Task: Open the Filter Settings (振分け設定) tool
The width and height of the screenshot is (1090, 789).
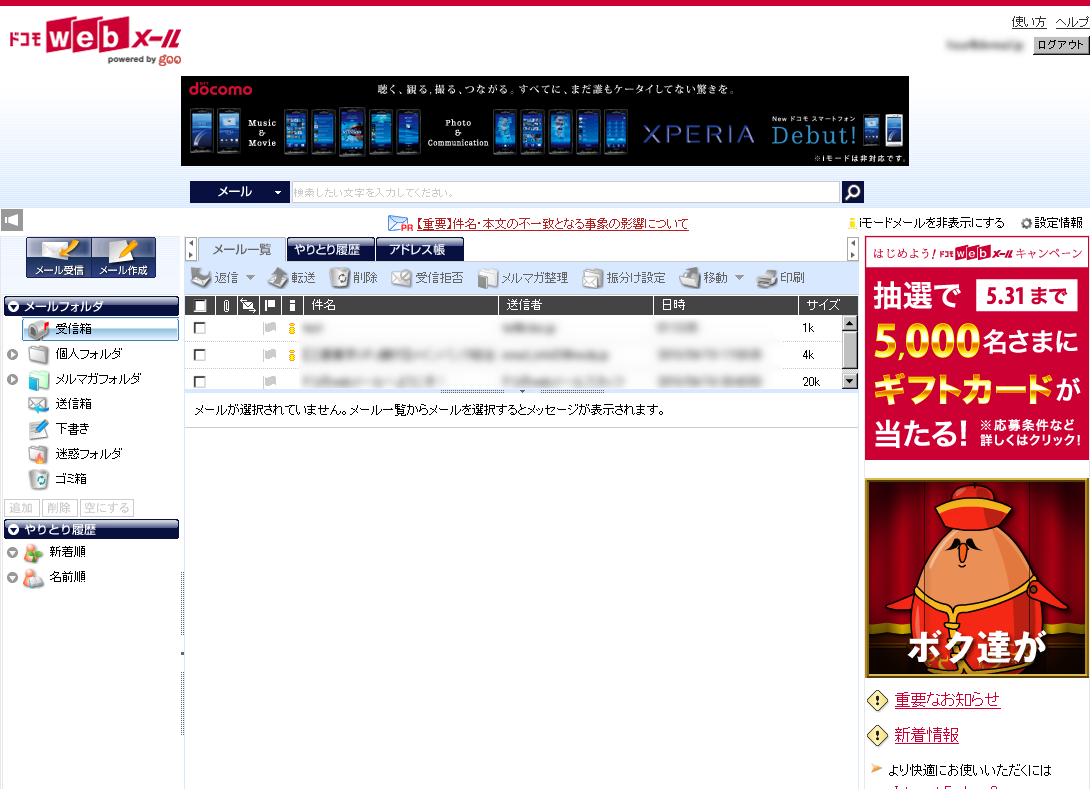Action: (593, 278)
